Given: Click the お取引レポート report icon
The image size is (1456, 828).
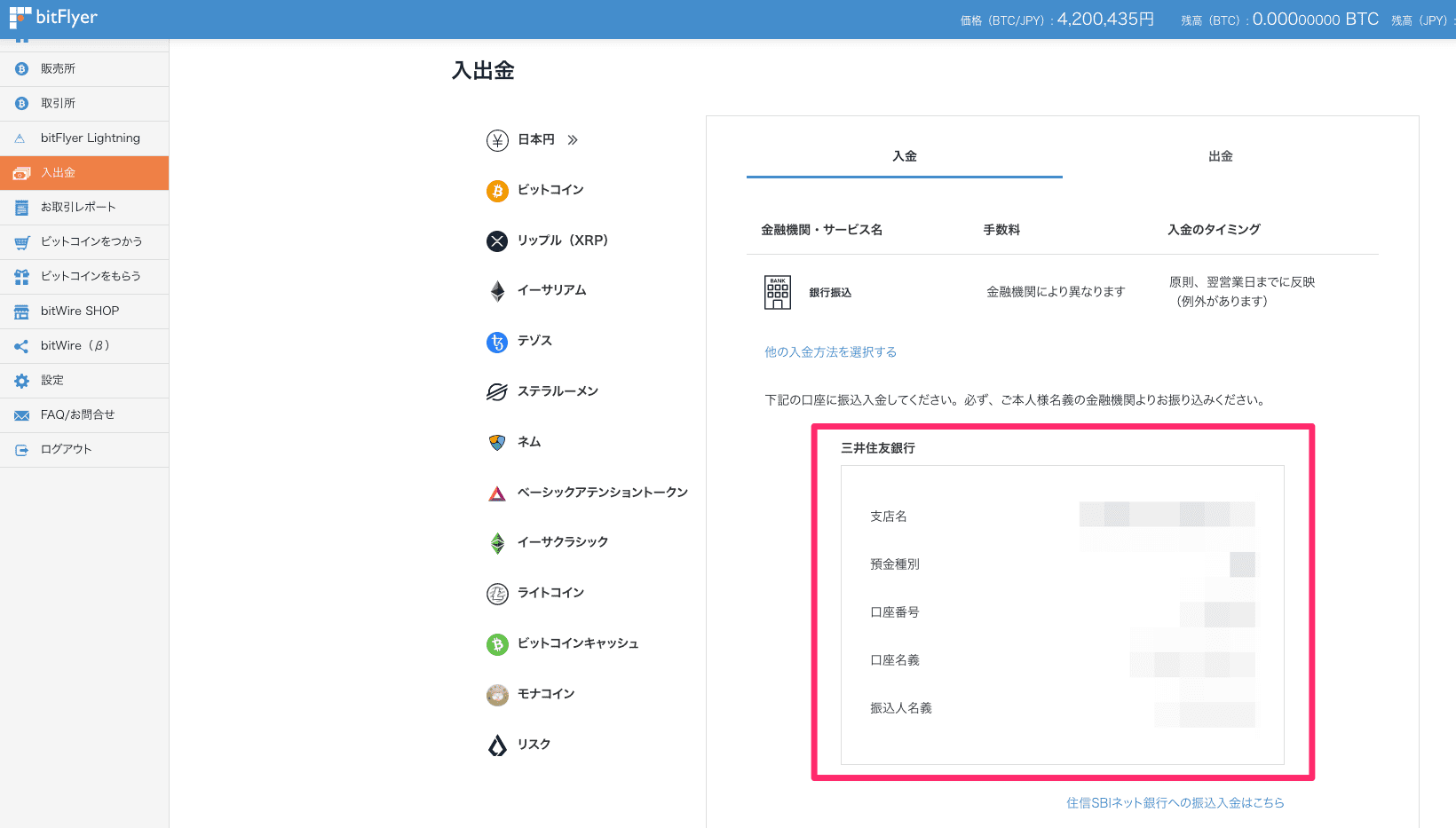Looking at the screenshot, I should click(21, 208).
